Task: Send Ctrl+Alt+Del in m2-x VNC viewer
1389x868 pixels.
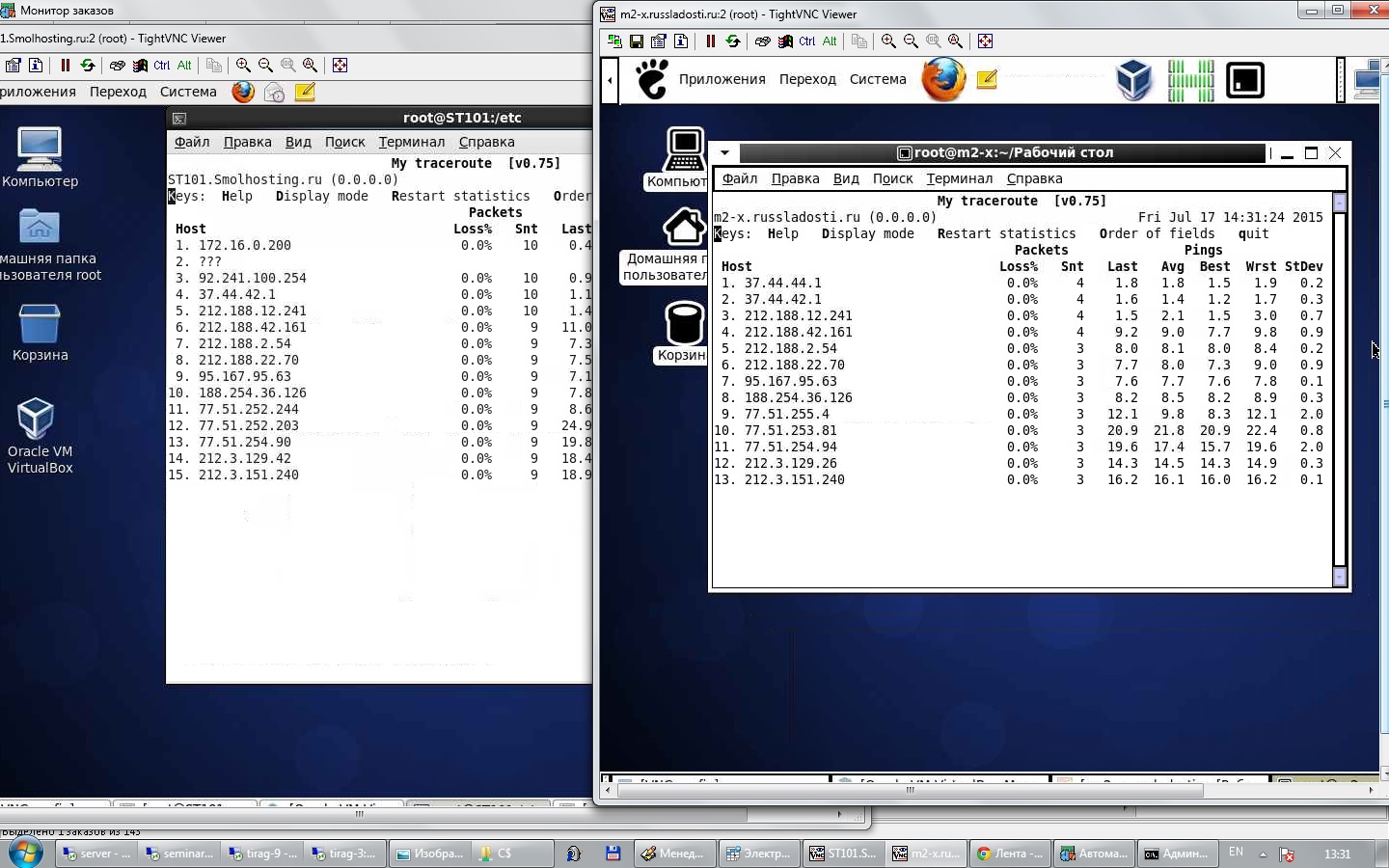Action: 763,41
